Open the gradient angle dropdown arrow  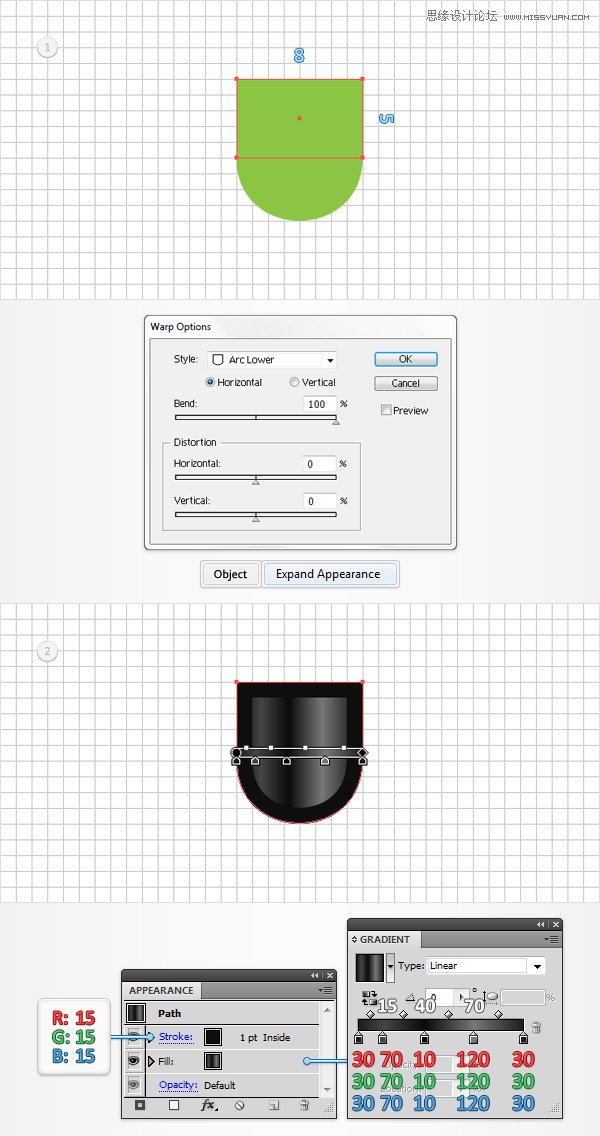click(462, 997)
